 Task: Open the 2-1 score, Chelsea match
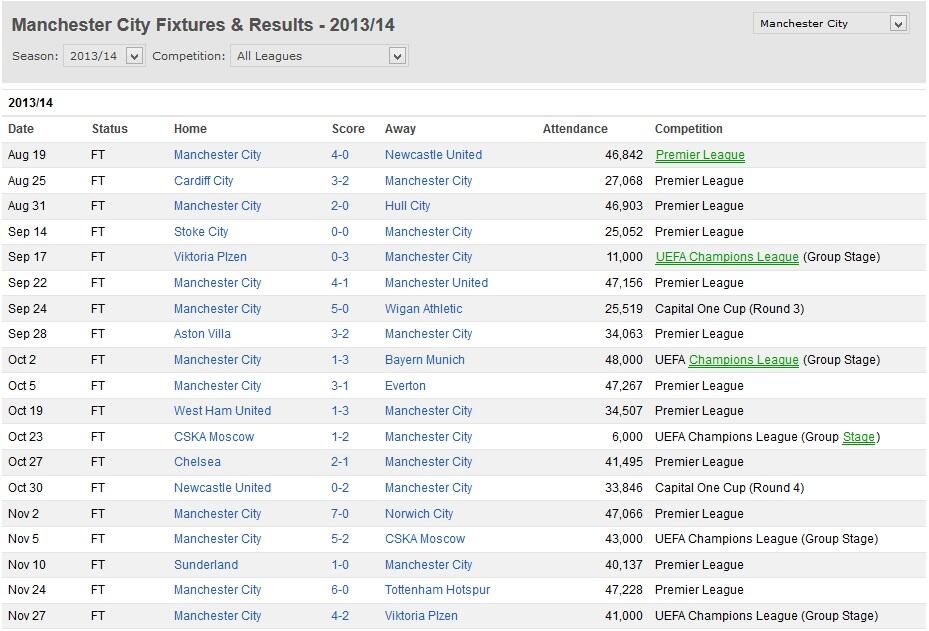(340, 462)
